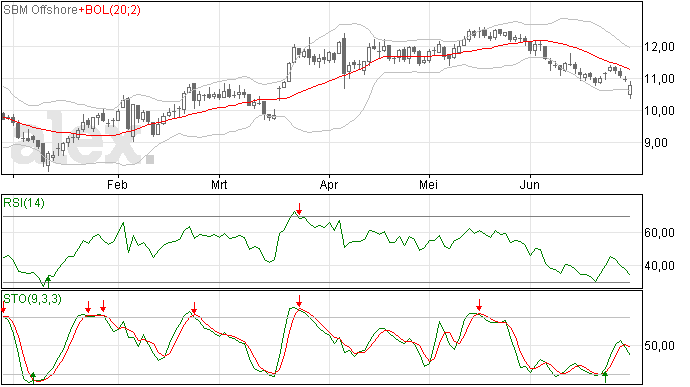Click the RSI 60,00 axis value

659,232
